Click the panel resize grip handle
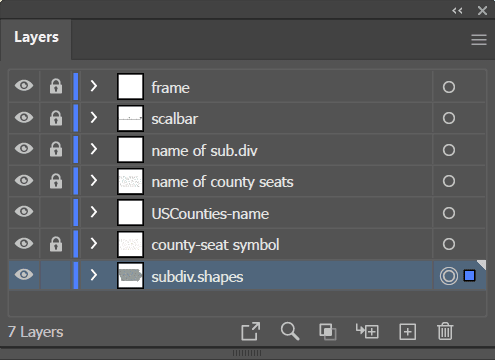This screenshot has height=360, width=495. (x=247, y=353)
